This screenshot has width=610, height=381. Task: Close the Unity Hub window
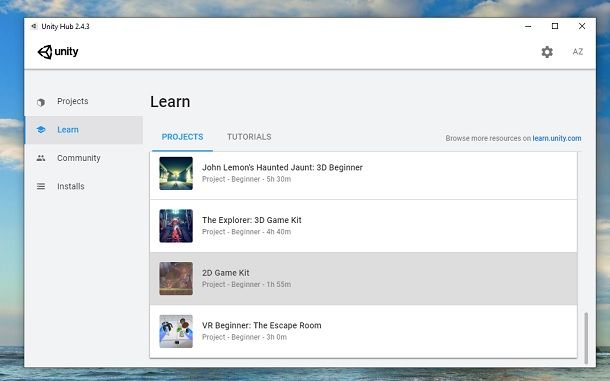tap(582, 26)
